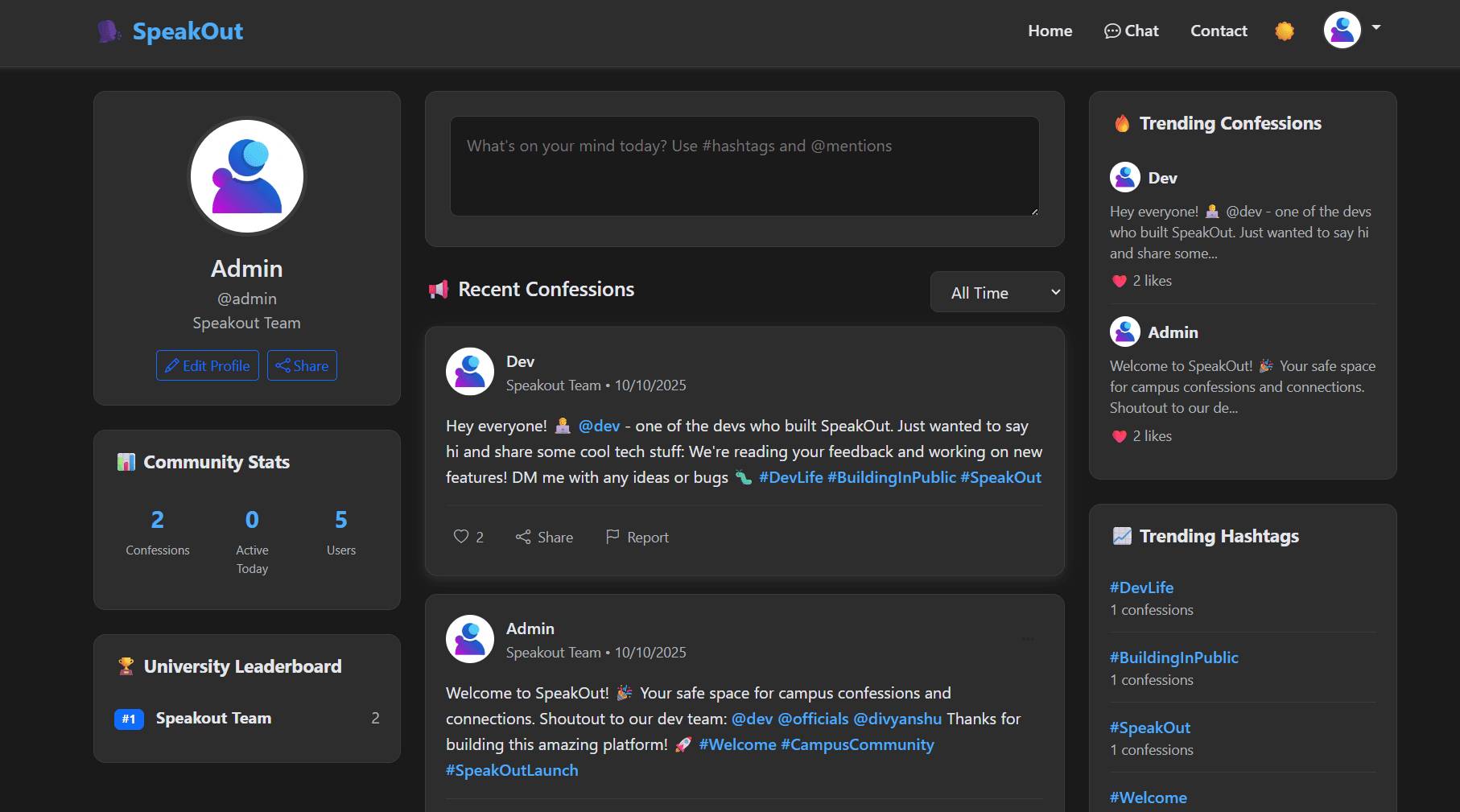The image size is (1460, 812).
Task: Go to the Contact page
Action: pos(1219,31)
